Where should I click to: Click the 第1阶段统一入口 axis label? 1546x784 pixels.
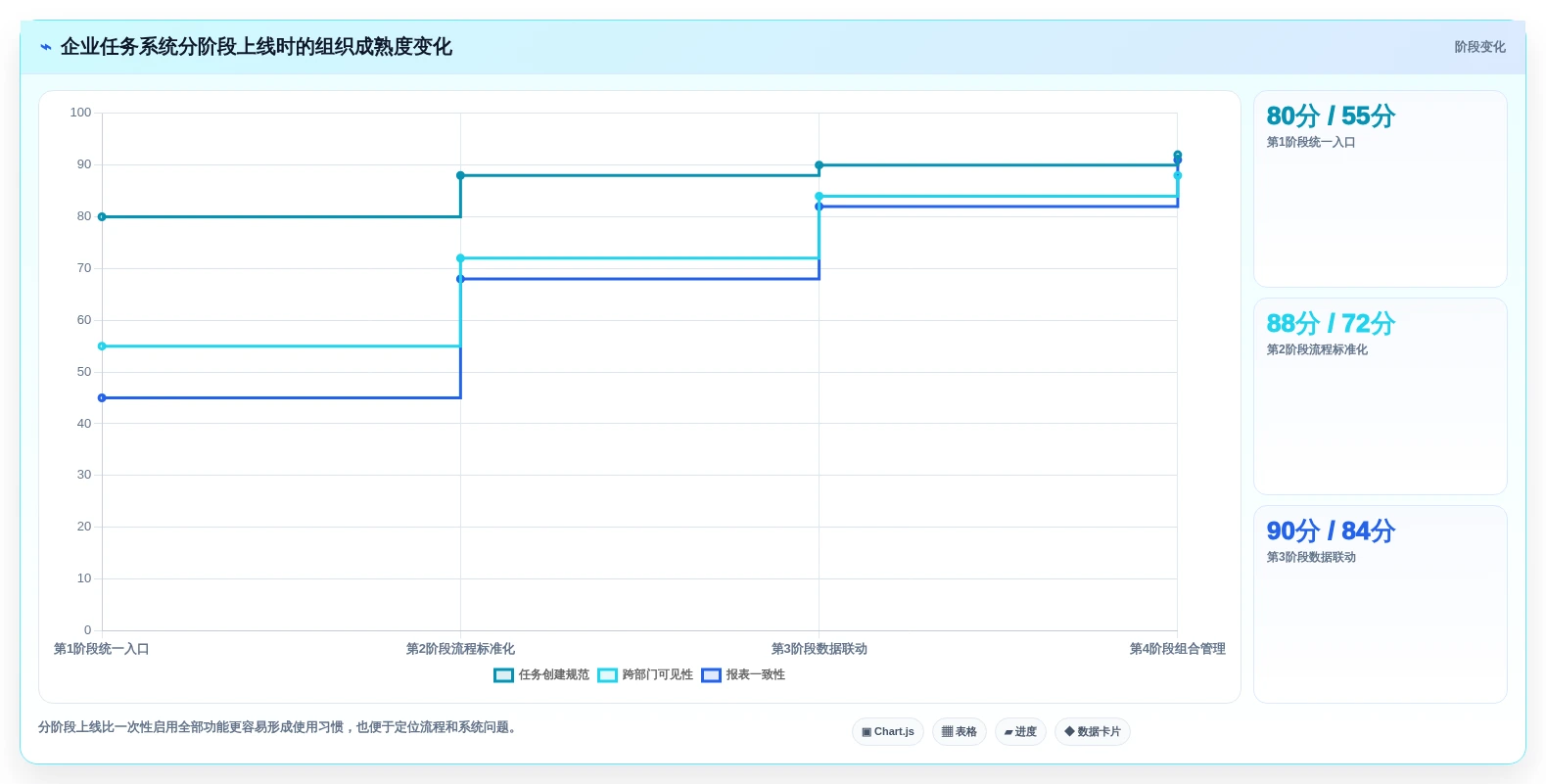point(102,649)
